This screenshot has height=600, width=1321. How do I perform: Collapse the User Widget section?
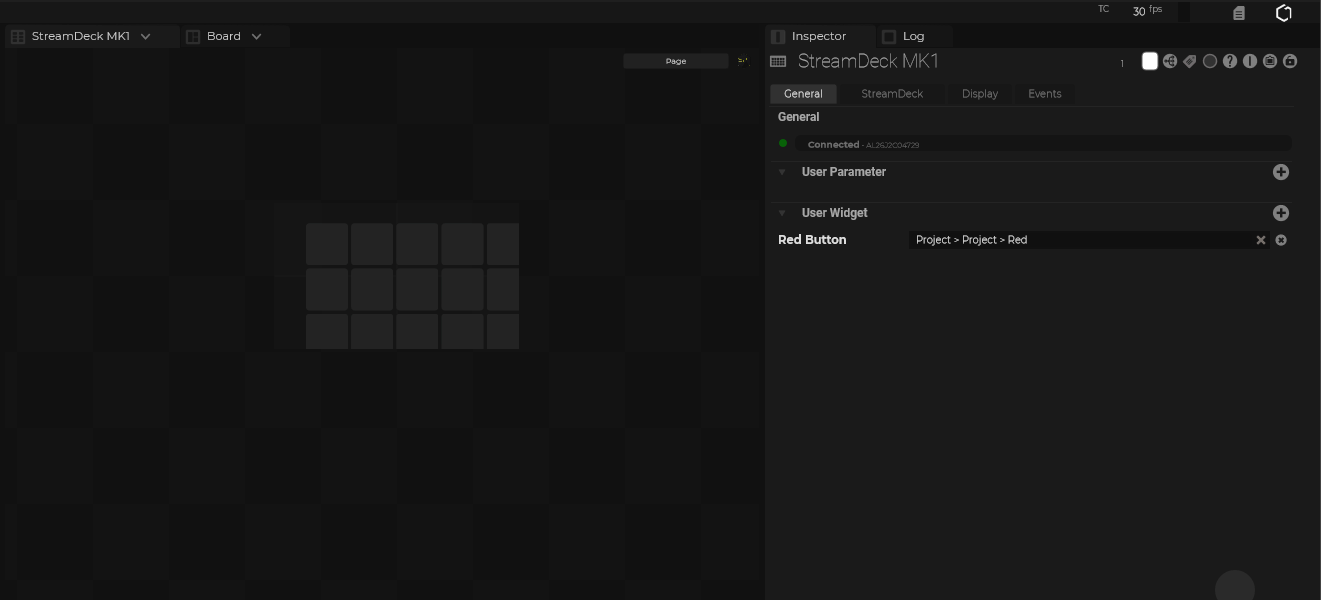click(783, 213)
